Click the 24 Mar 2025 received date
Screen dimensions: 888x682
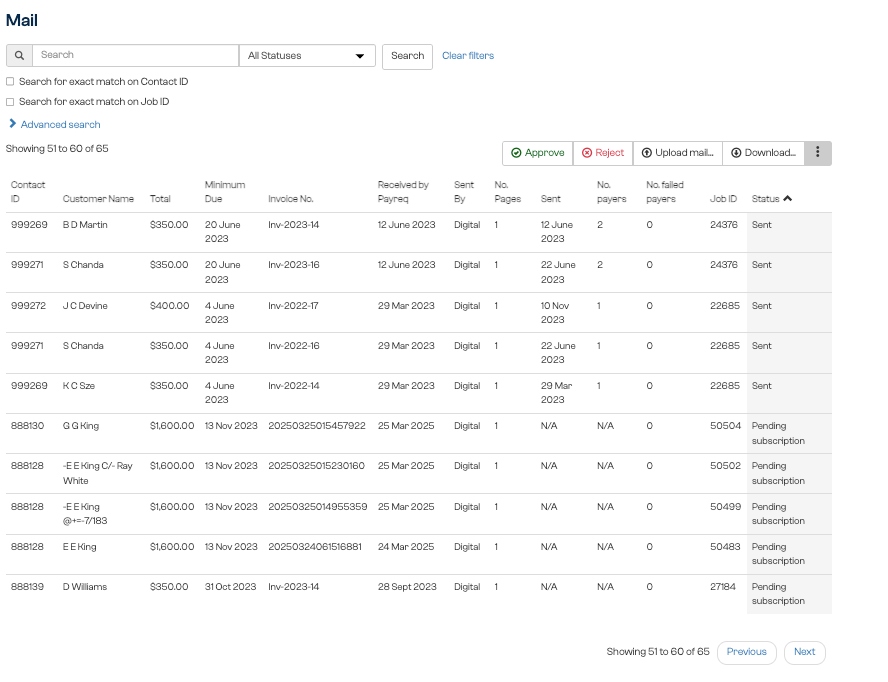coord(405,547)
